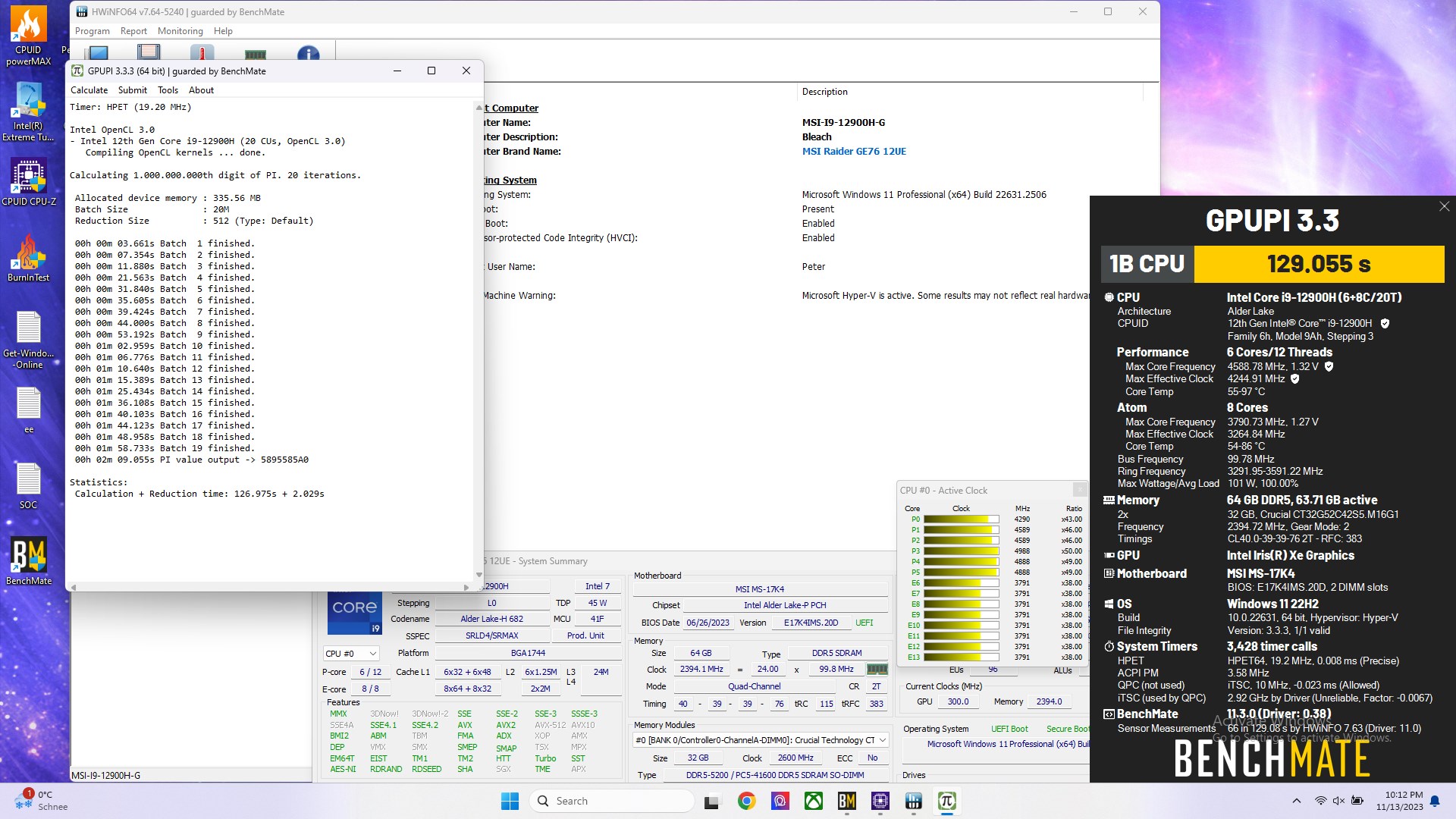This screenshot has width=1456, height=819.
Task: Click the System Timers stopwatch icon
Action: click(x=1109, y=646)
